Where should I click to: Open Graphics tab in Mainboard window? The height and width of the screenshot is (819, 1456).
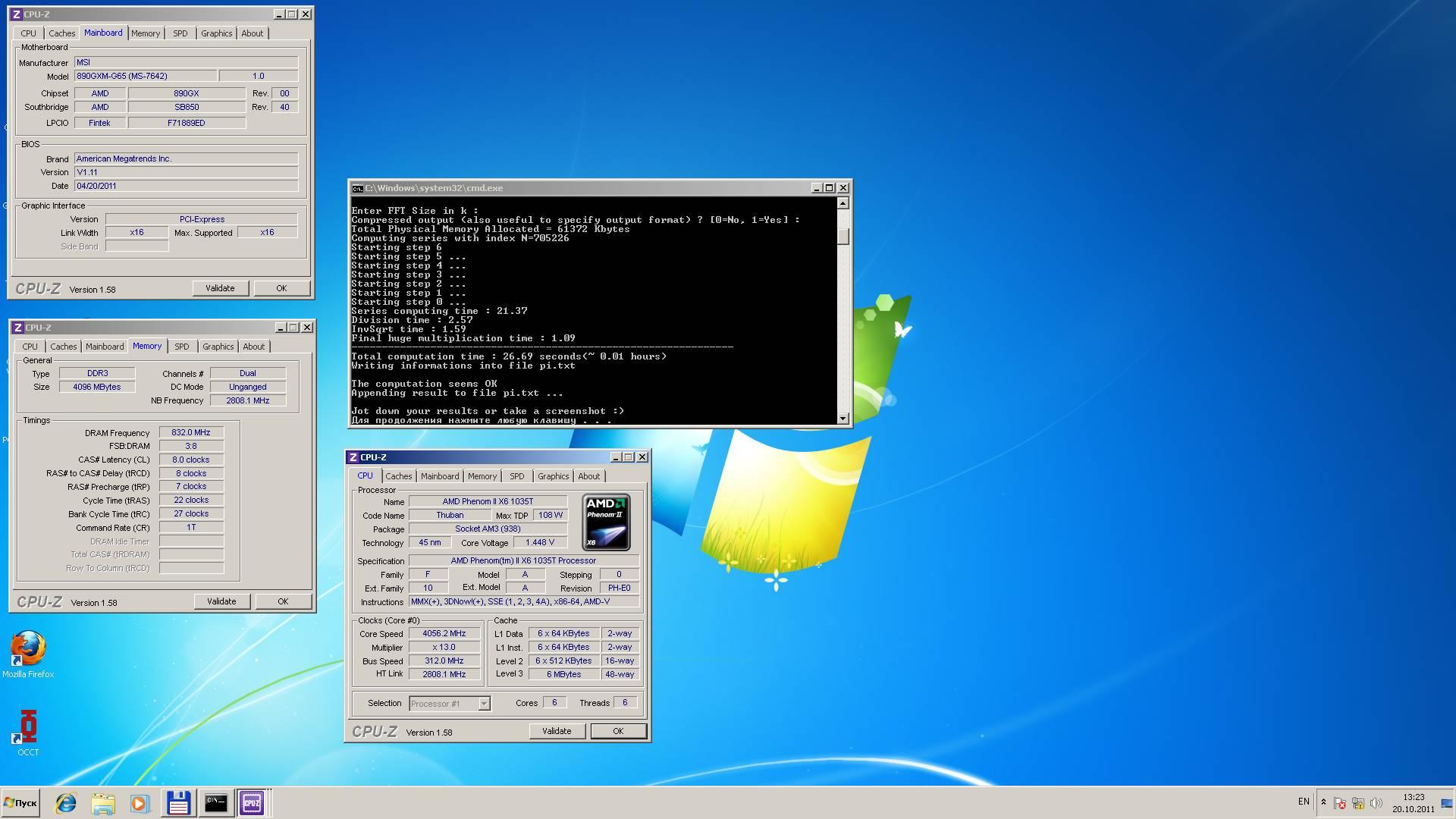tap(216, 33)
